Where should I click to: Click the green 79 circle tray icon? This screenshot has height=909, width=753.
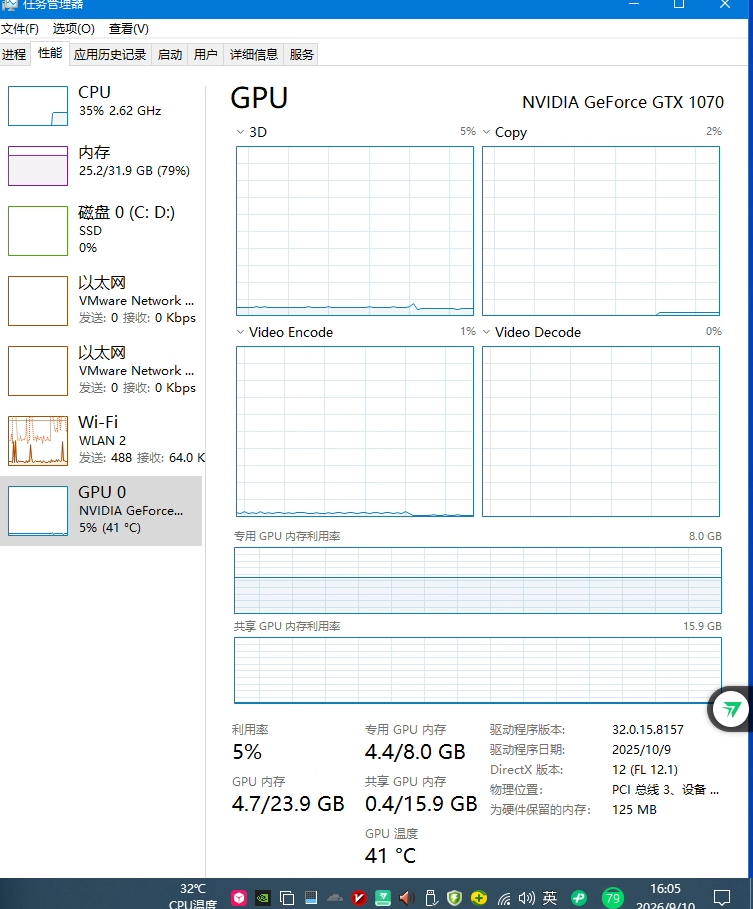tap(613, 898)
